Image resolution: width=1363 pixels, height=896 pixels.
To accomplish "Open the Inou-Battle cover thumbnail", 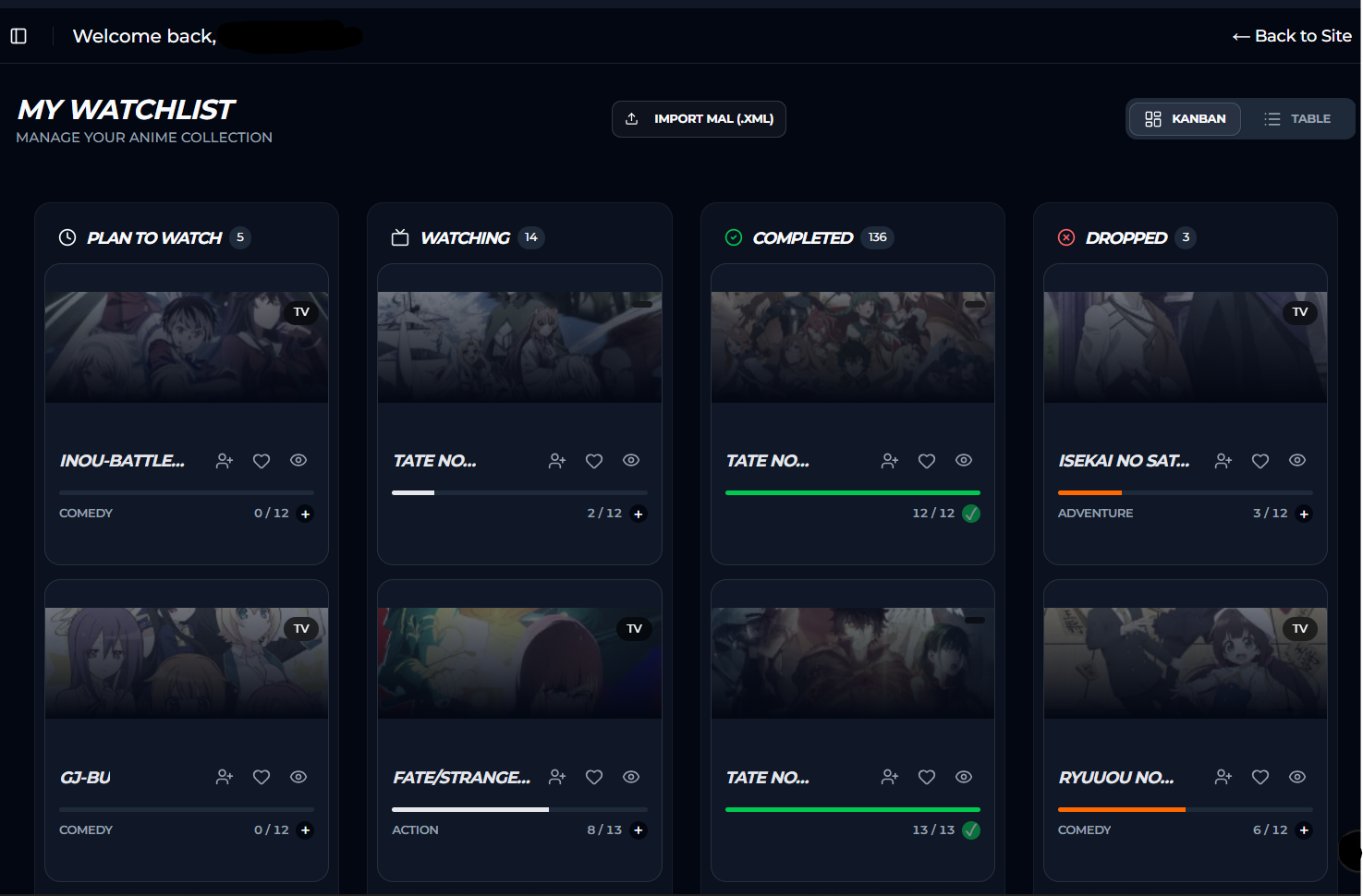I will click(x=187, y=347).
